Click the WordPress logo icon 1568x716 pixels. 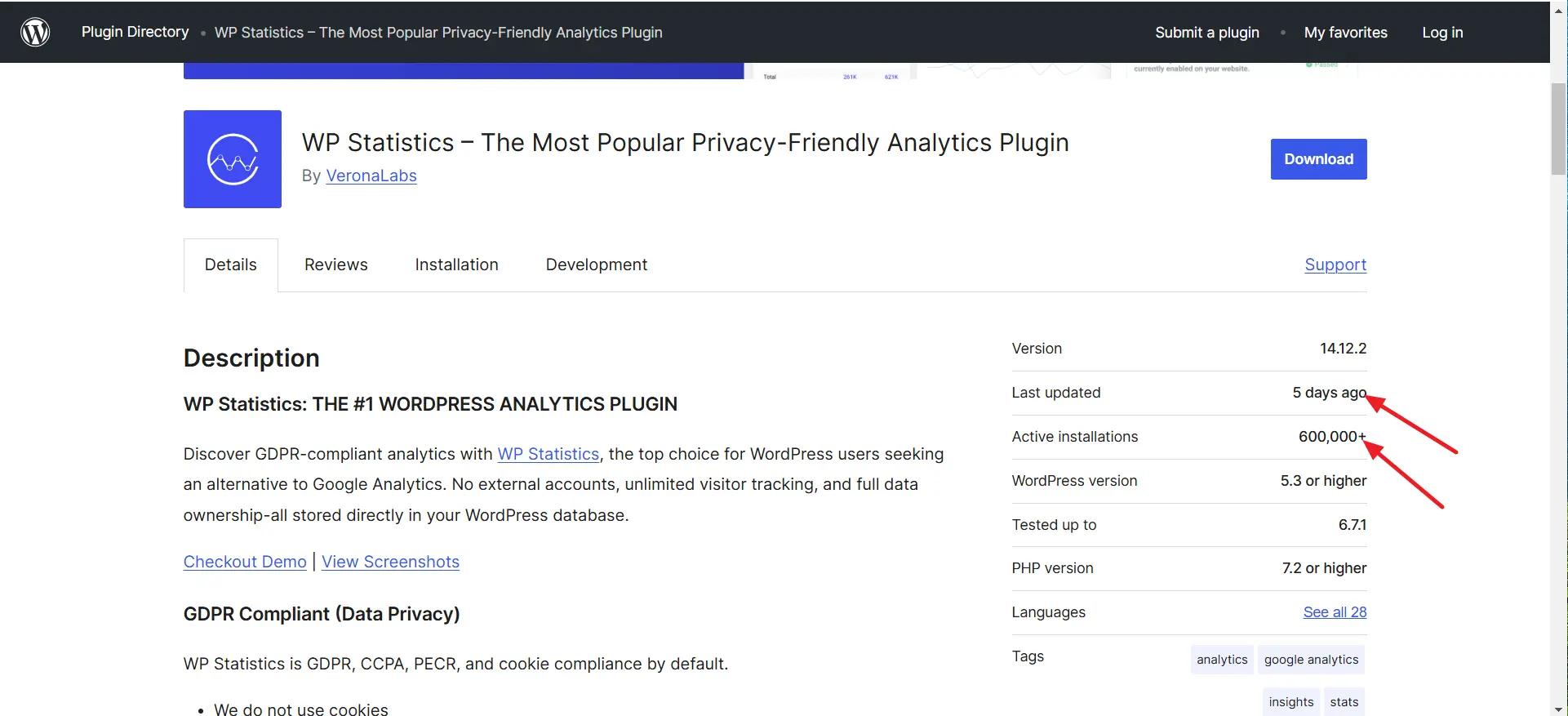(x=35, y=32)
